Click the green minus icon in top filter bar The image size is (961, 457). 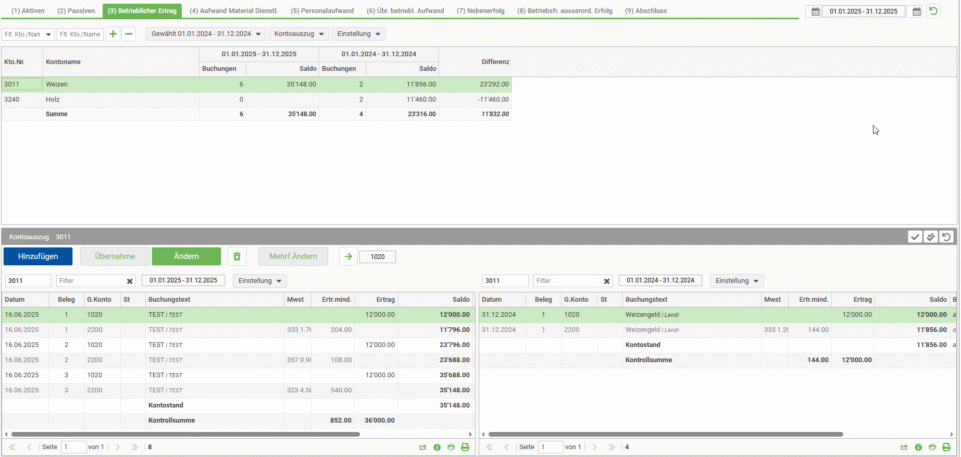click(129, 34)
